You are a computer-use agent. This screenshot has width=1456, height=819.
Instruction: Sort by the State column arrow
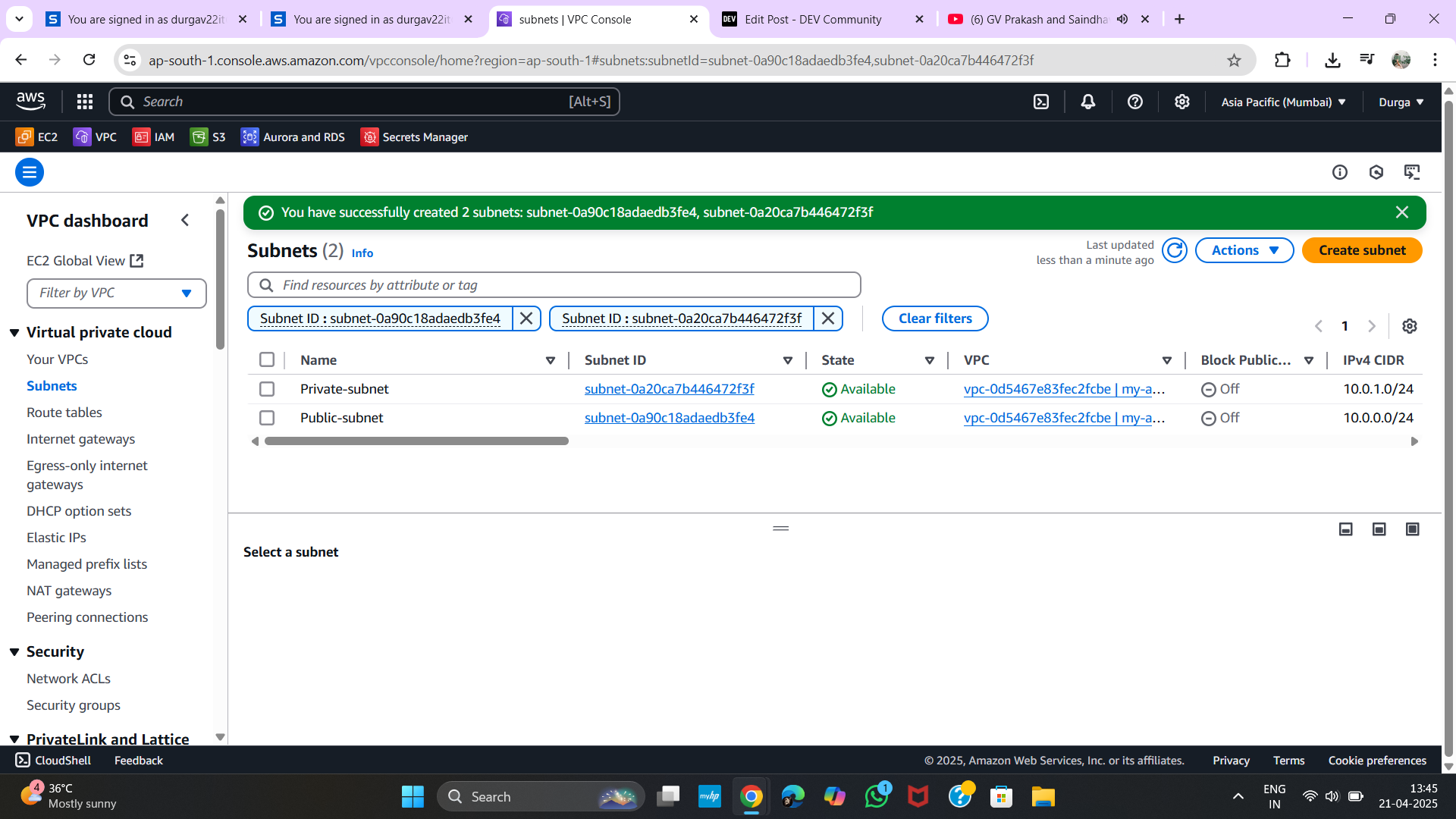tap(930, 360)
